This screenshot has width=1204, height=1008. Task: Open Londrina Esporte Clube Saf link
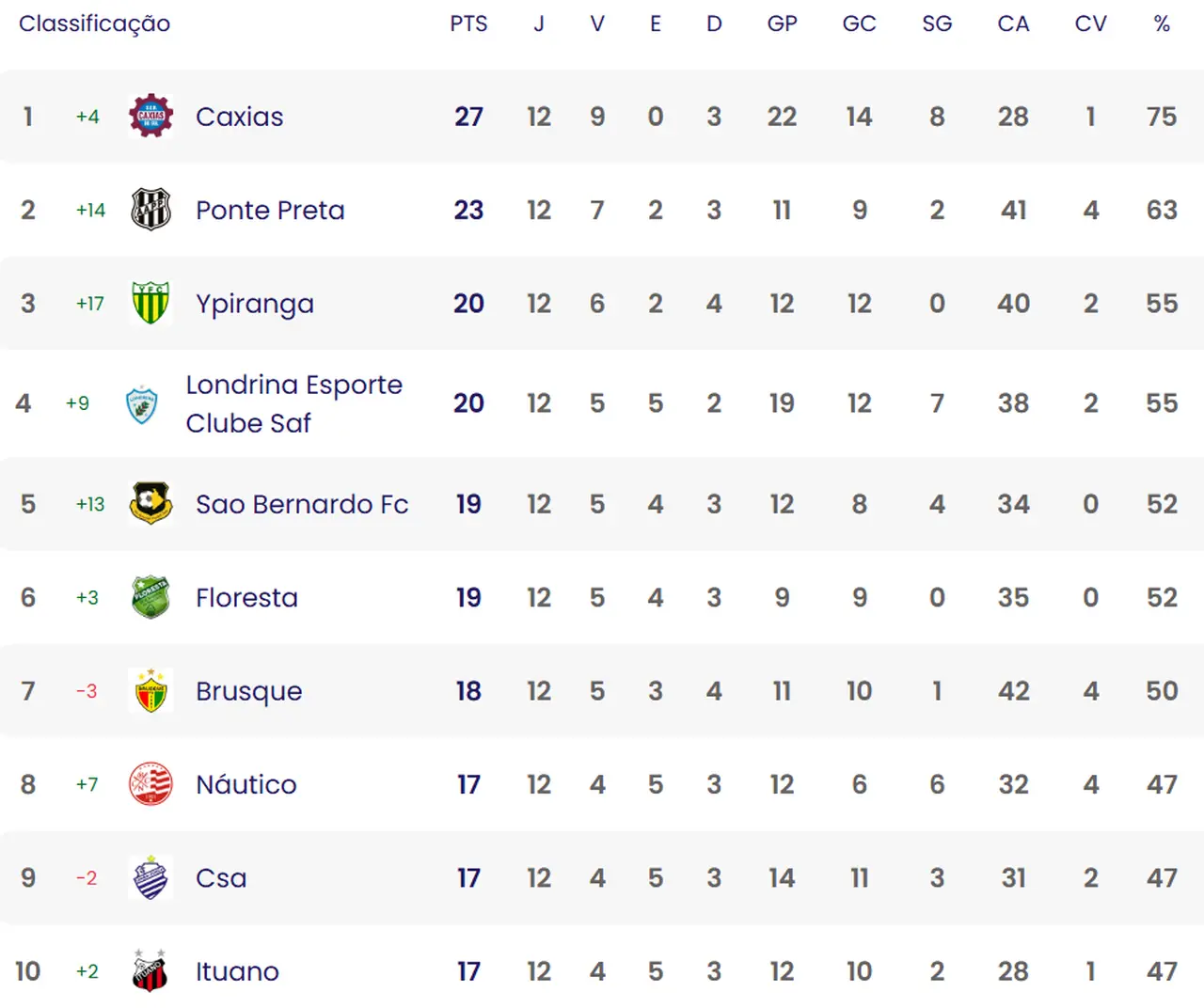pos(293,403)
